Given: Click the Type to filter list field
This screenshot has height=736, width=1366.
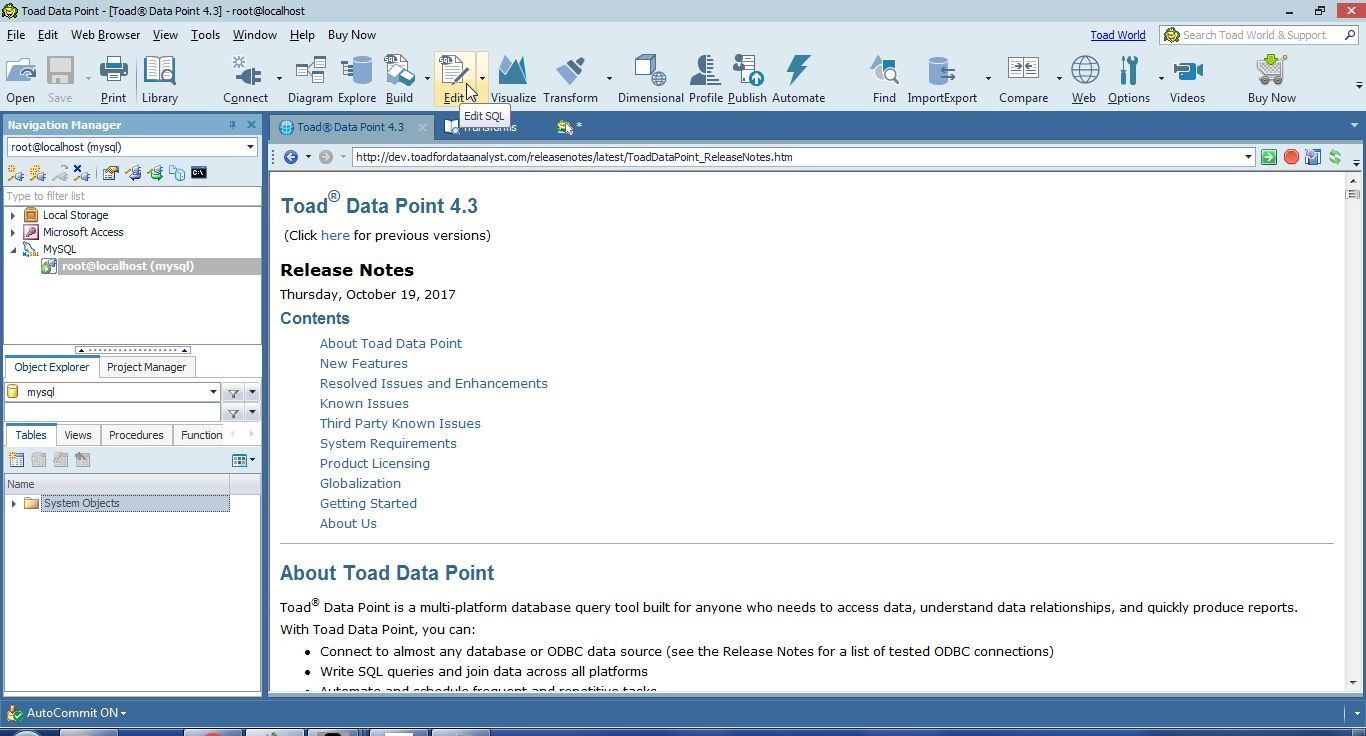Looking at the screenshot, I should point(132,196).
